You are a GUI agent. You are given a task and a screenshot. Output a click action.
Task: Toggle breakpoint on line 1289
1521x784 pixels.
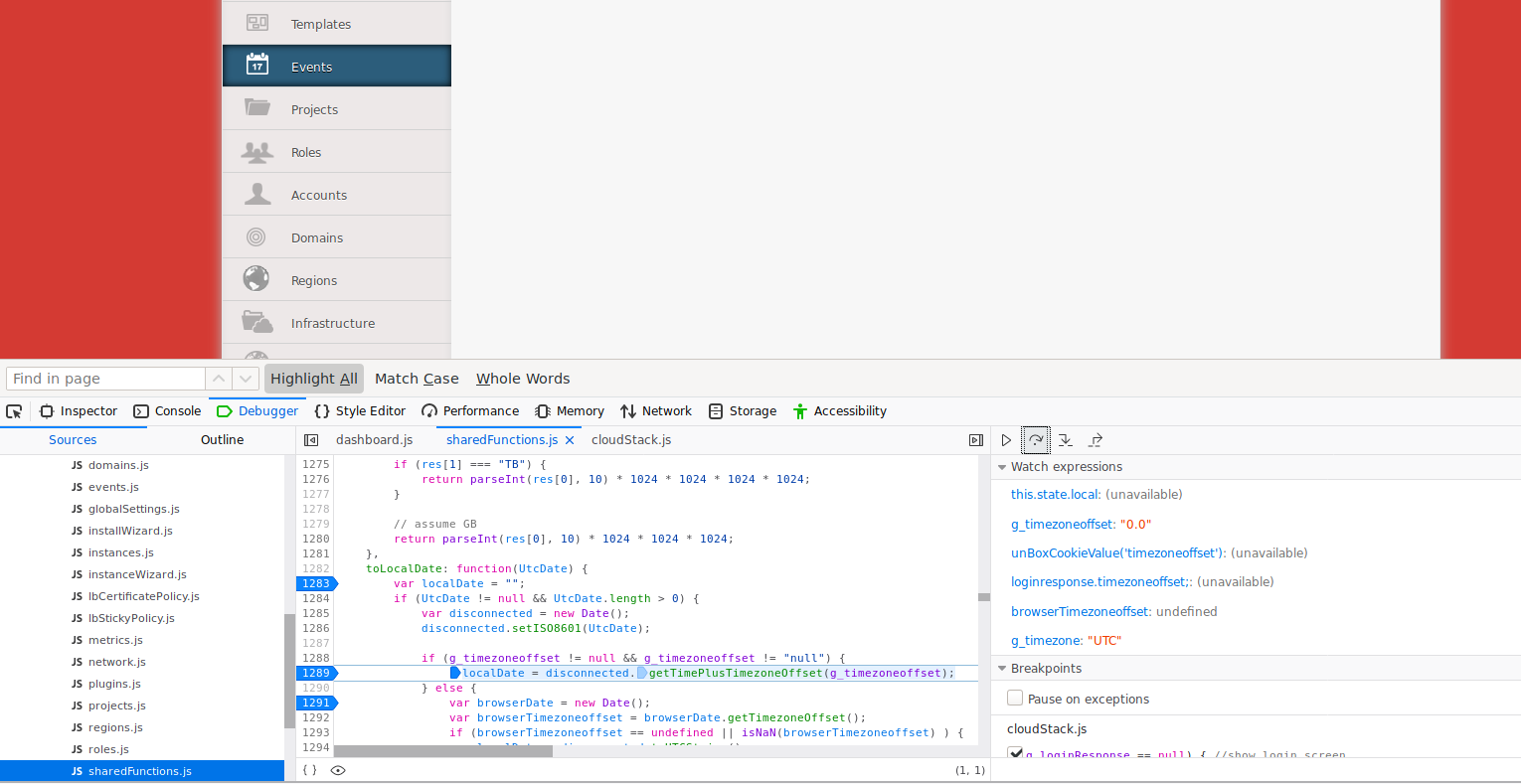point(316,674)
